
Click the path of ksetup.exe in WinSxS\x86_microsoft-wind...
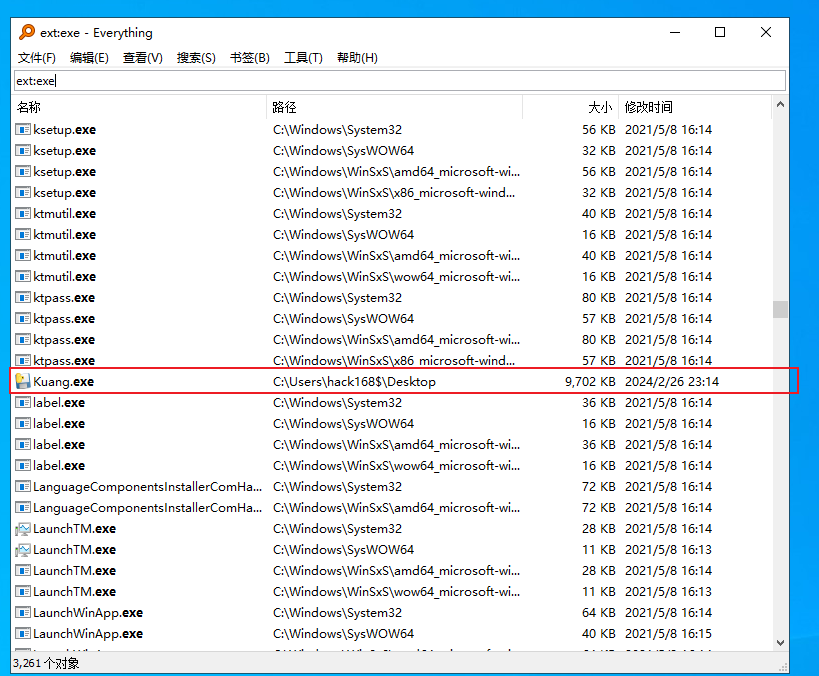click(x=394, y=193)
